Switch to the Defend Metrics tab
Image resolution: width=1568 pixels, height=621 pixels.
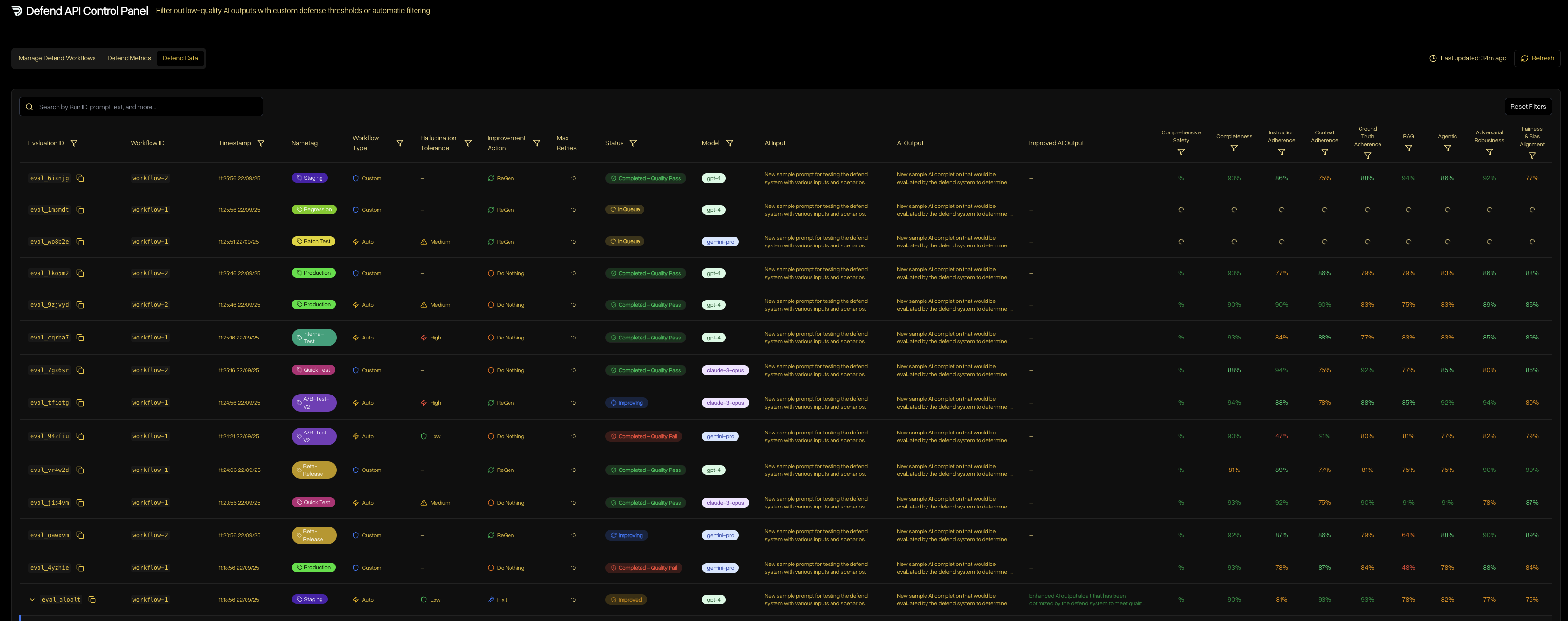point(129,58)
